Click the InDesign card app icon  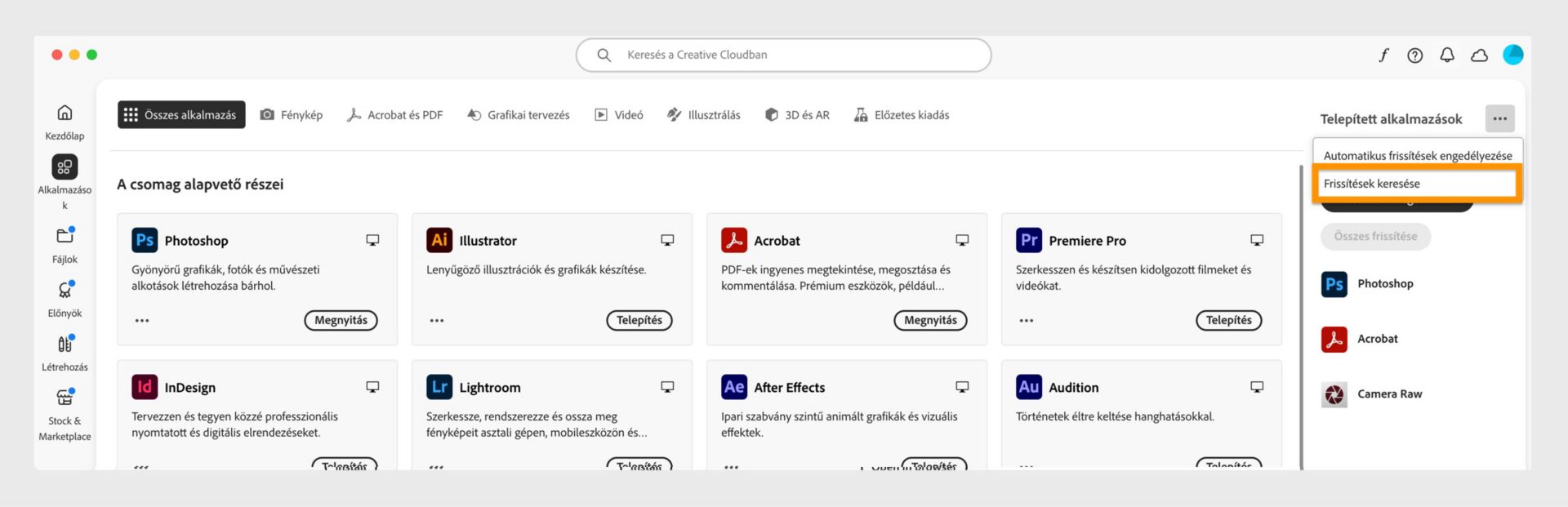145,387
